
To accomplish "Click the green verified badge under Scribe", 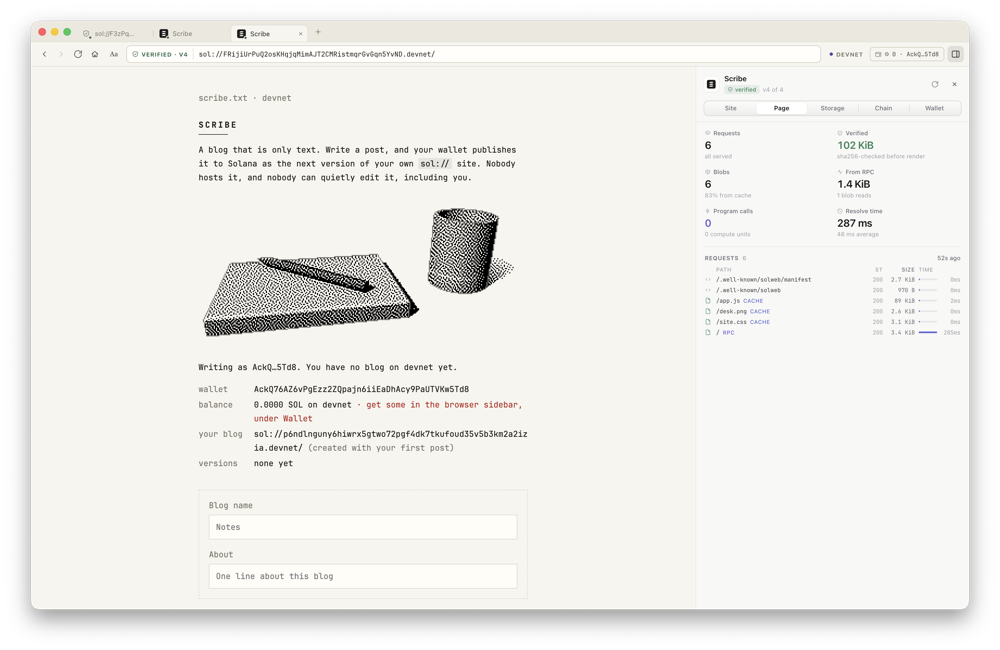I will pos(742,90).
